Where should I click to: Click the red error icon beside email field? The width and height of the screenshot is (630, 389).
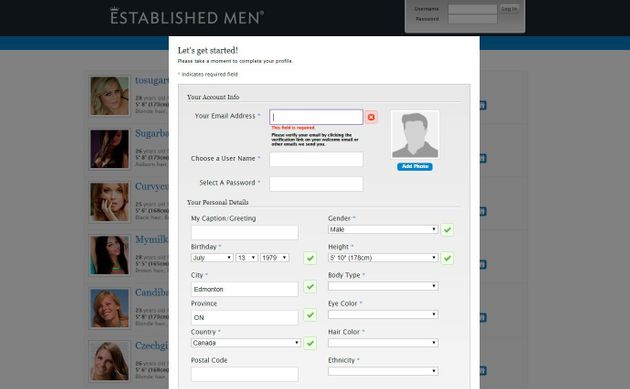tap(371, 117)
